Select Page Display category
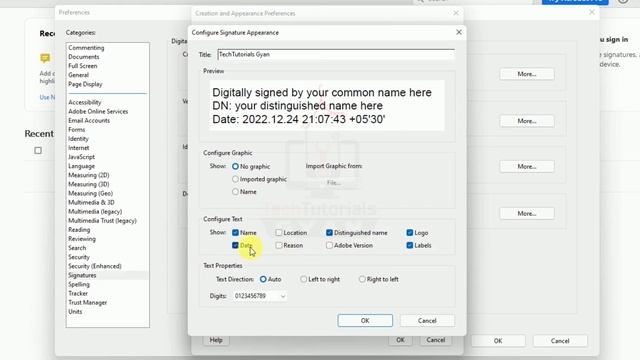 click(x=85, y=84)
